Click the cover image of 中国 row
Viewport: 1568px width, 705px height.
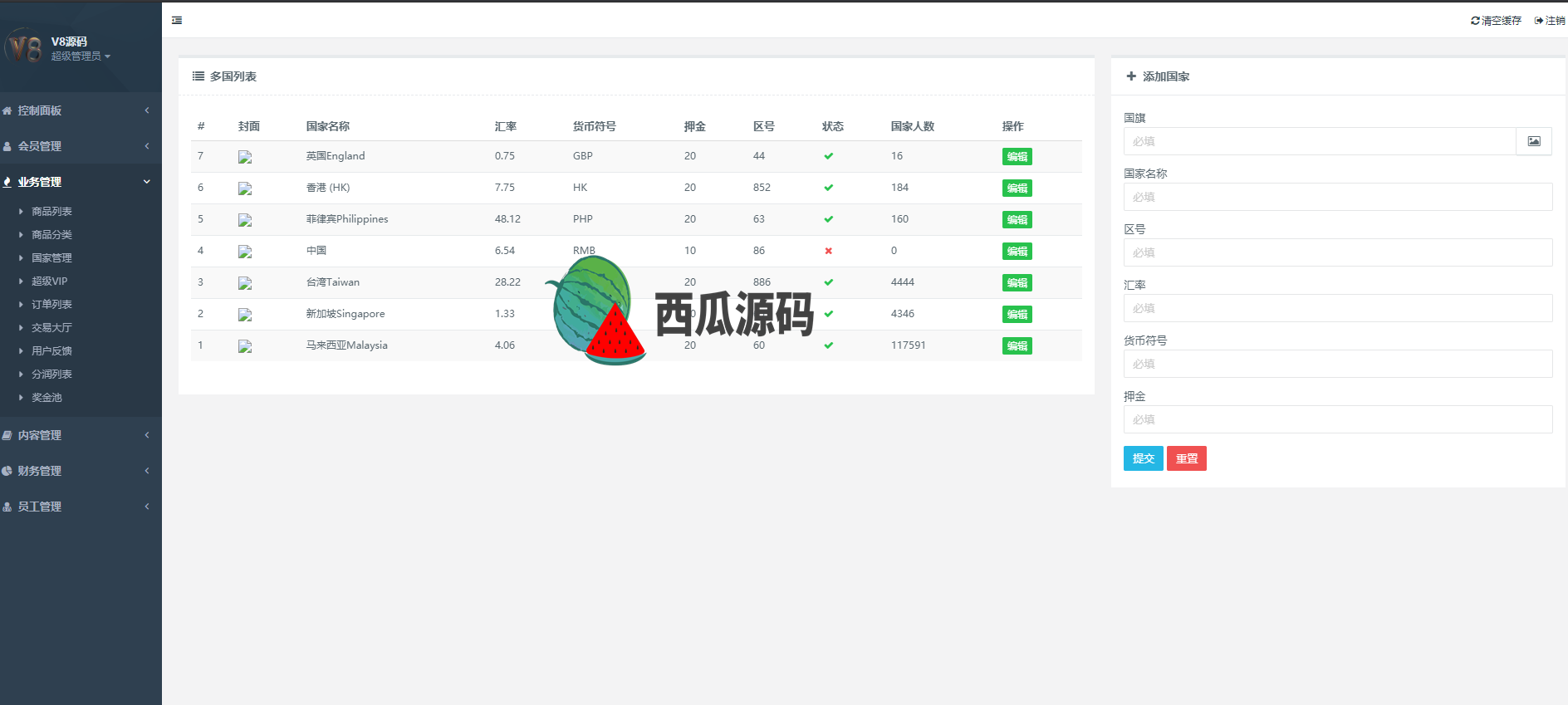tap(245, 252)
